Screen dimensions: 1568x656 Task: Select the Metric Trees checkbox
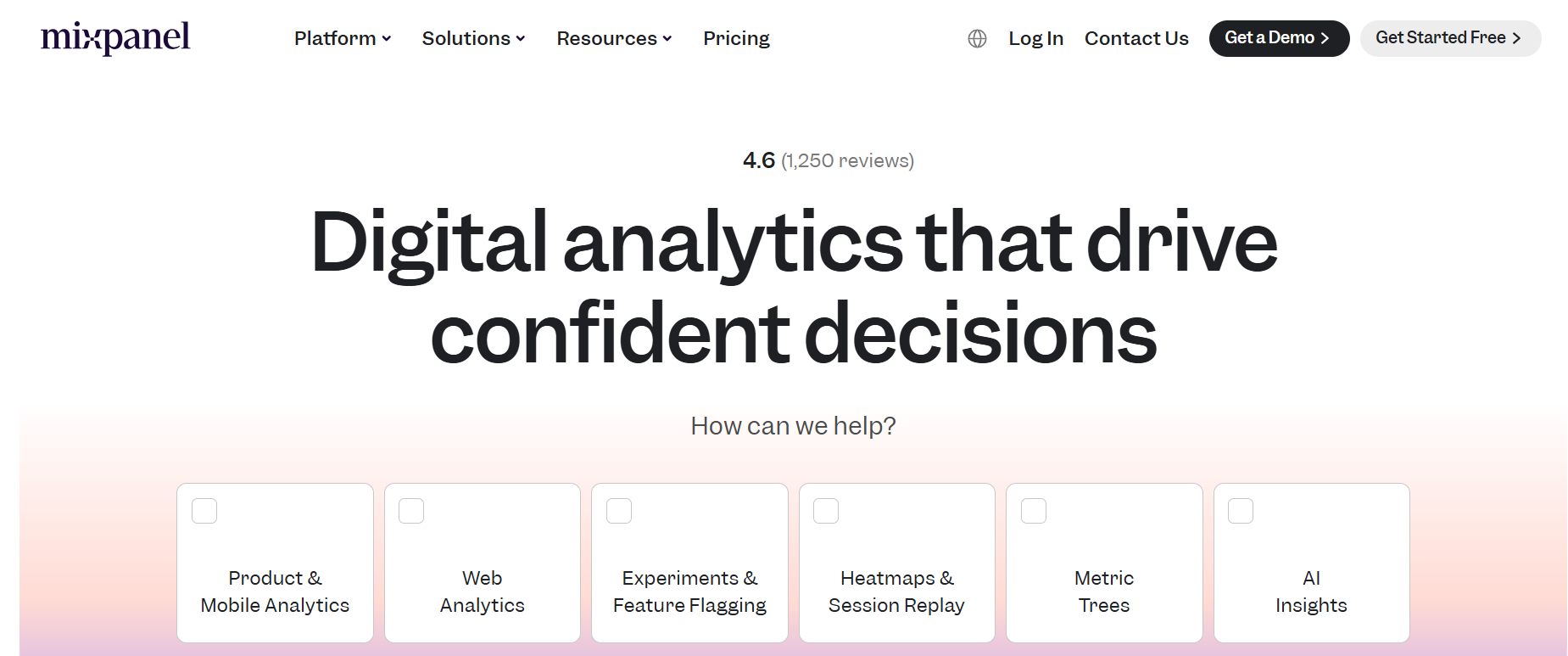point(1034,511)
